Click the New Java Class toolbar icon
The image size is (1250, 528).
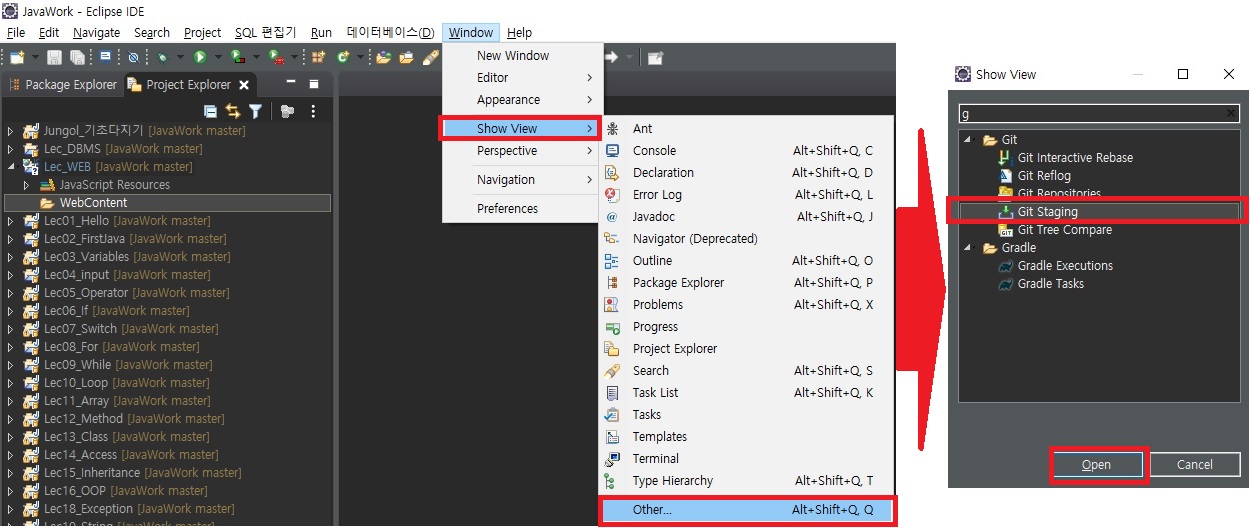point(342,57)
